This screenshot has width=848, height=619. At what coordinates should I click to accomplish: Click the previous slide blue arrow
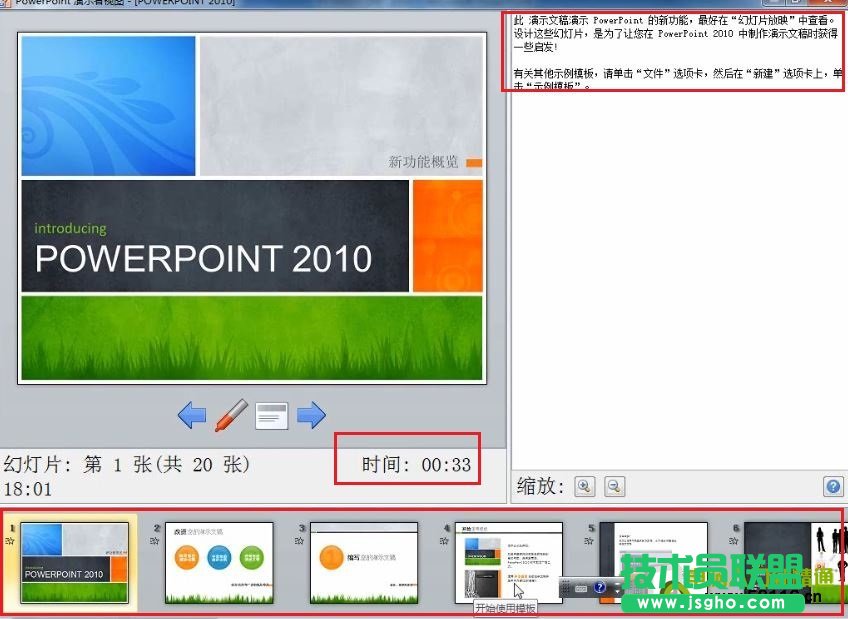point(192,414)
